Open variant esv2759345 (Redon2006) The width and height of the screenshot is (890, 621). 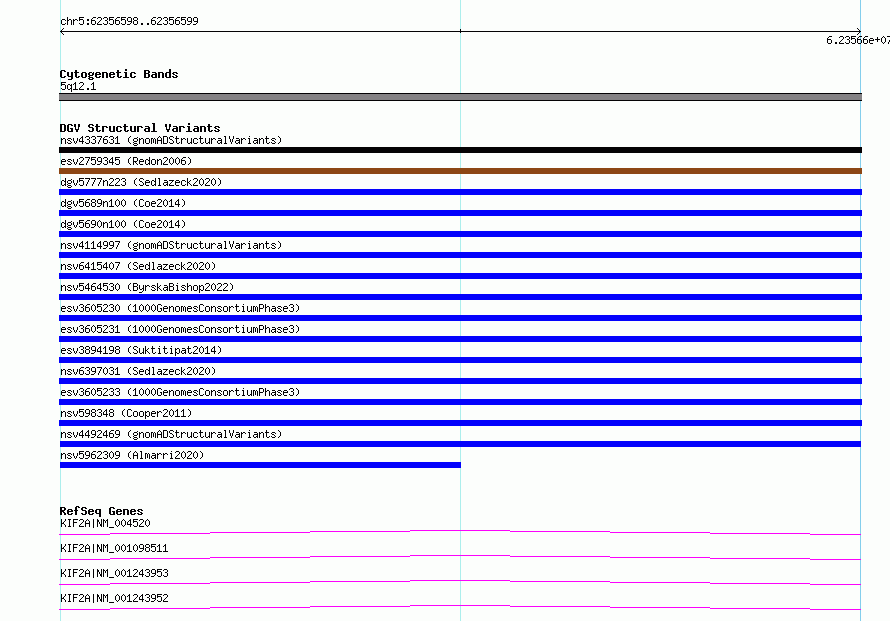click(x=126, y=161)
